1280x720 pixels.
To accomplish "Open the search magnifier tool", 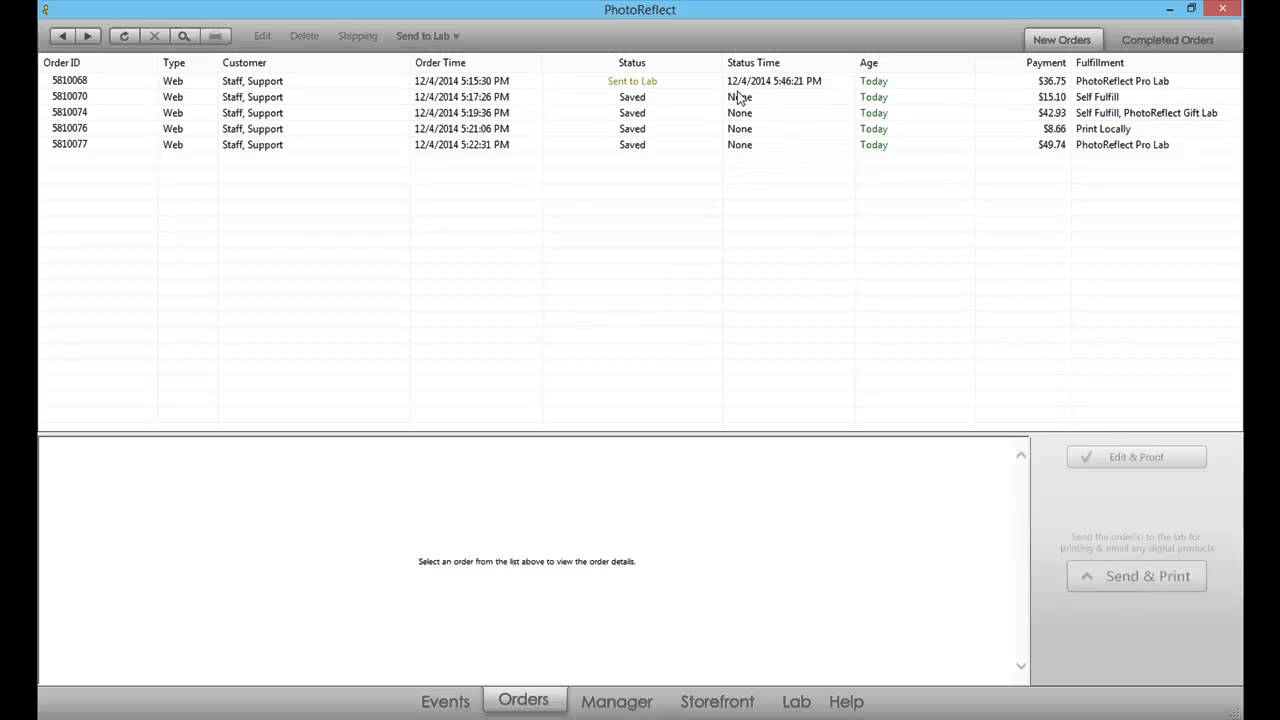I will pos(184,36).
